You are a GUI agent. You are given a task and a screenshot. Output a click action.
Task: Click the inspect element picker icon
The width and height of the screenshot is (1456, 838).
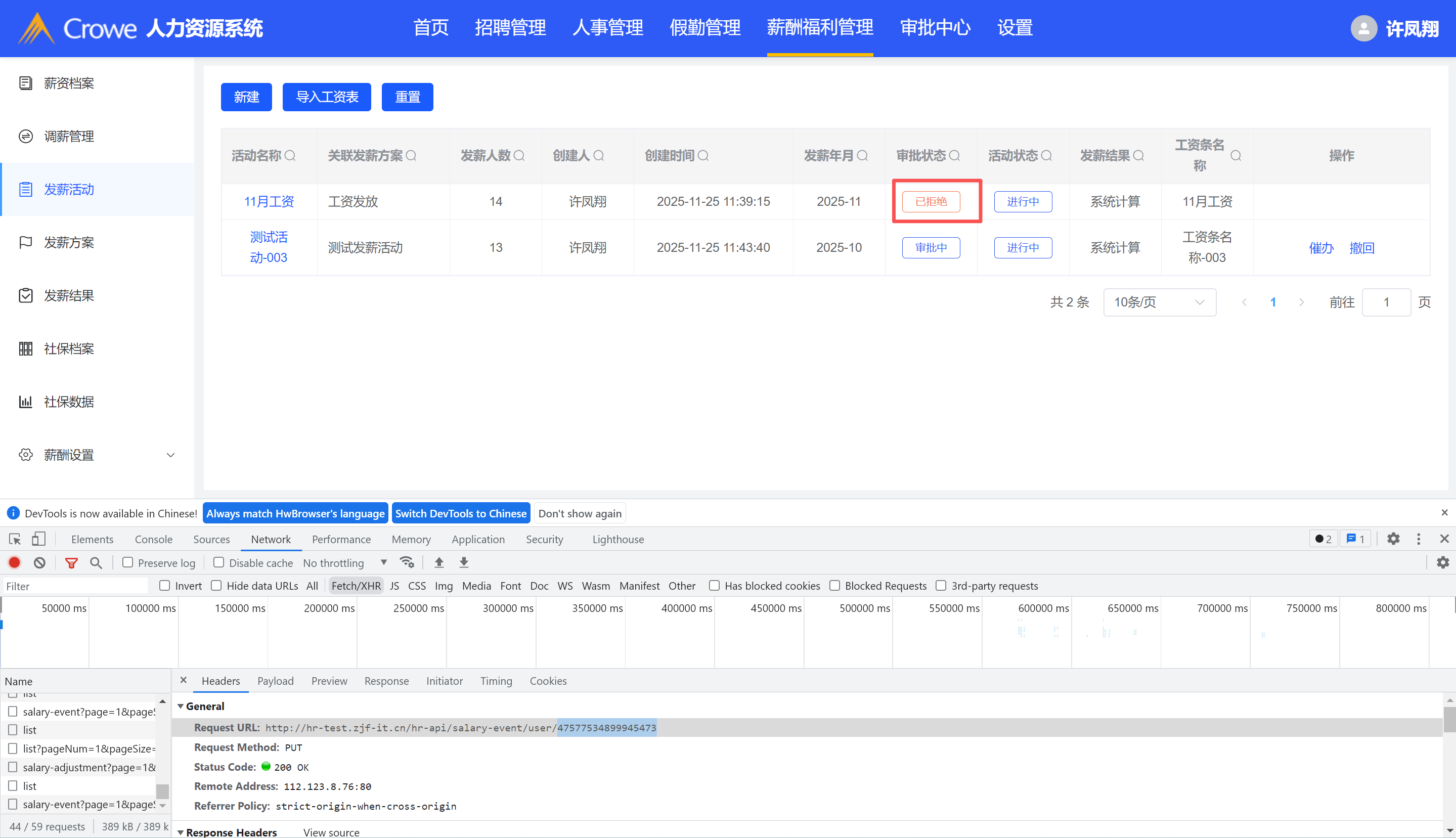click(x=15, y=539)
